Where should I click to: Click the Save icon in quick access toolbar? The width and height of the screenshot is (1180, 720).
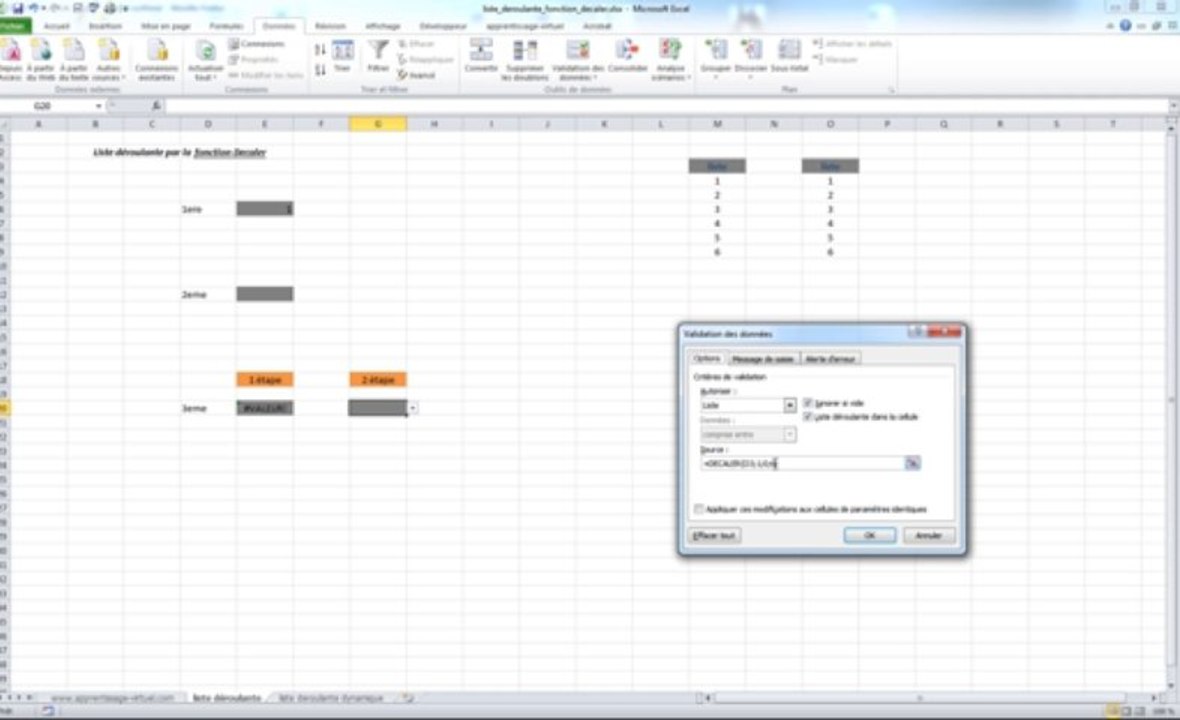pos(18,8)
